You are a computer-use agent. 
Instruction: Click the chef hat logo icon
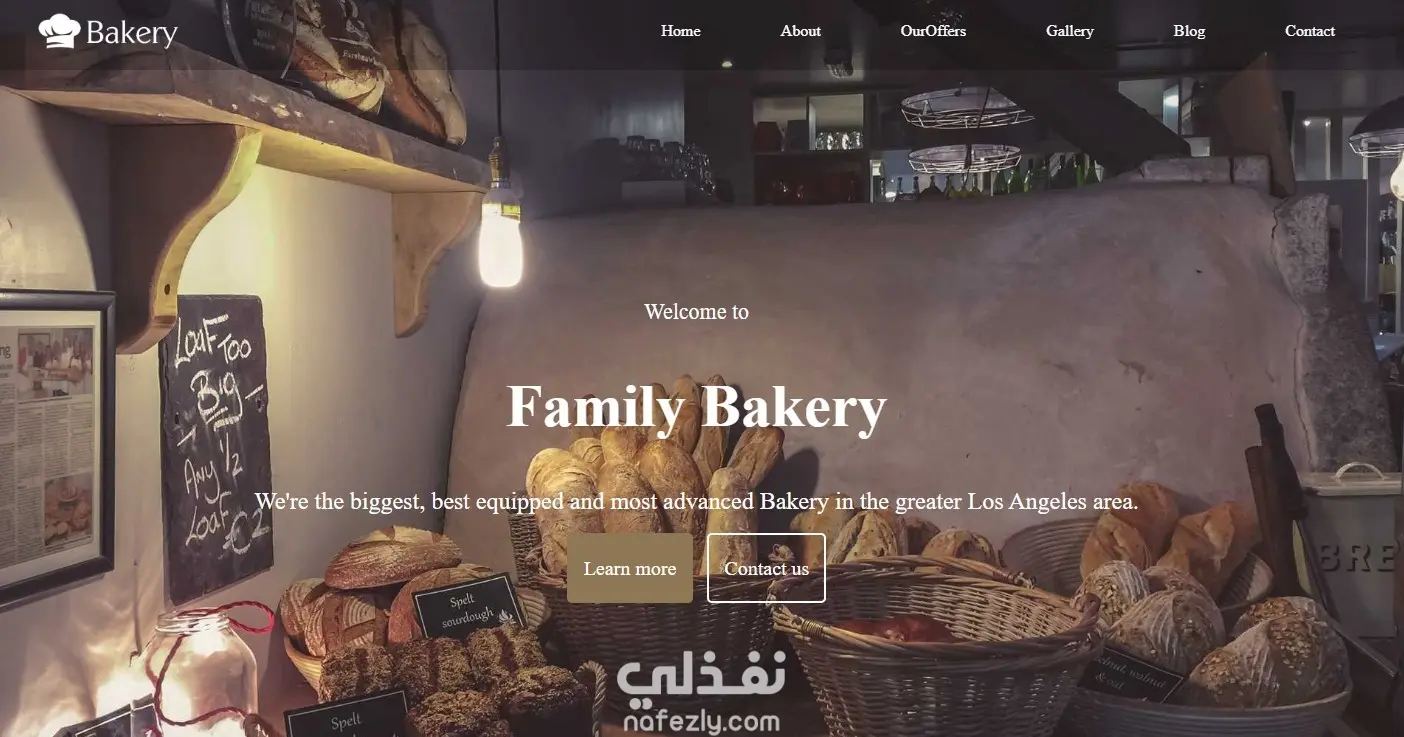tap(59, 31)
